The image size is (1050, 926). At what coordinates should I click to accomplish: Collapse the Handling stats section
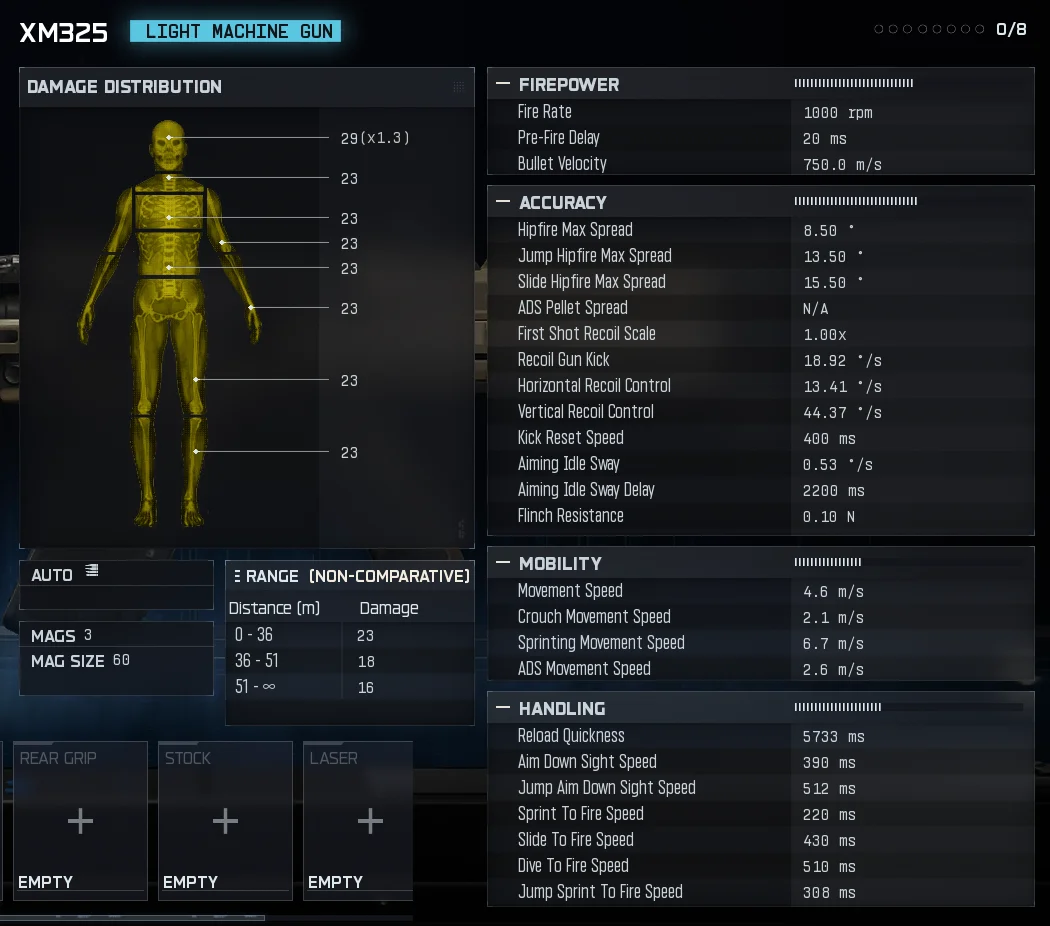click(x=502, y=708)
